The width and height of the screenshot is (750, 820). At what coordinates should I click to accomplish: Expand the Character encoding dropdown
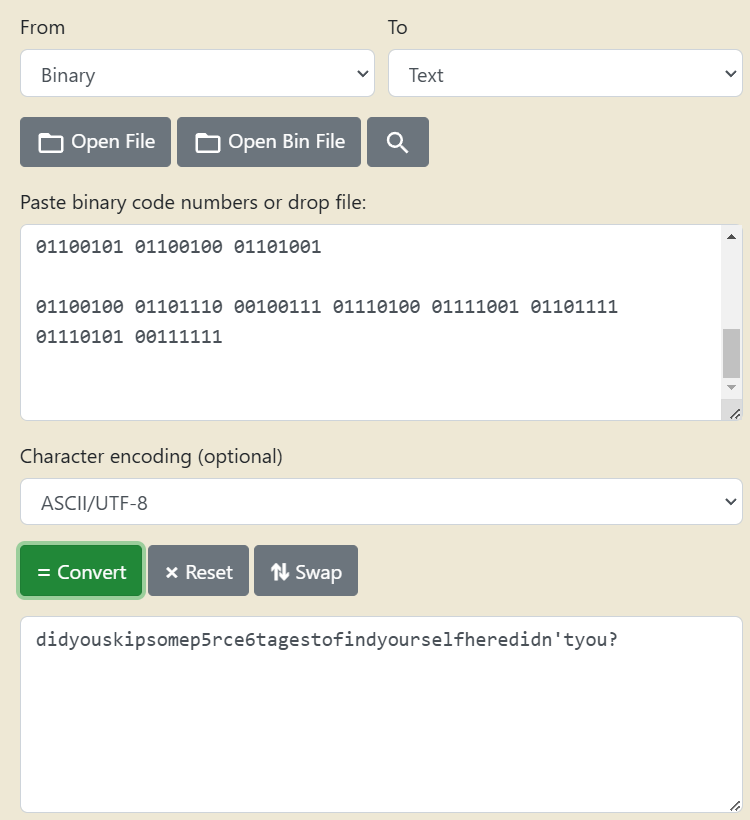point(381,502)
